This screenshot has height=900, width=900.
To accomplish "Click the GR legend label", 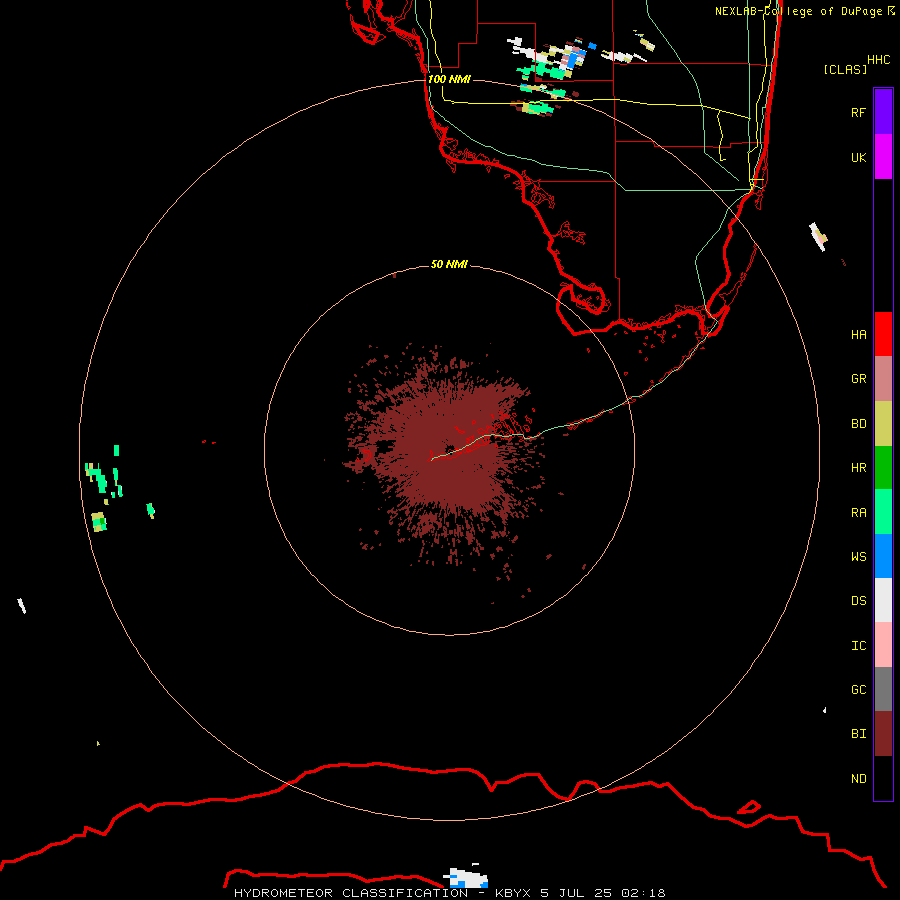I will (x=858, y=379).
